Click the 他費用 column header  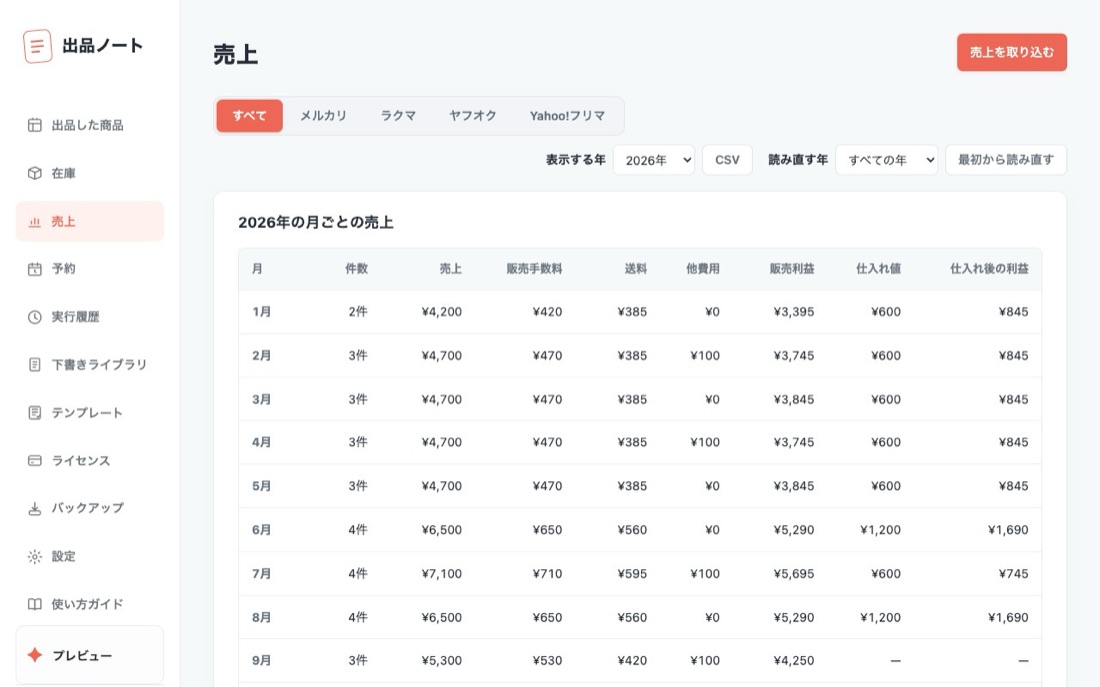pyautogui.click(x=703, y=269)
